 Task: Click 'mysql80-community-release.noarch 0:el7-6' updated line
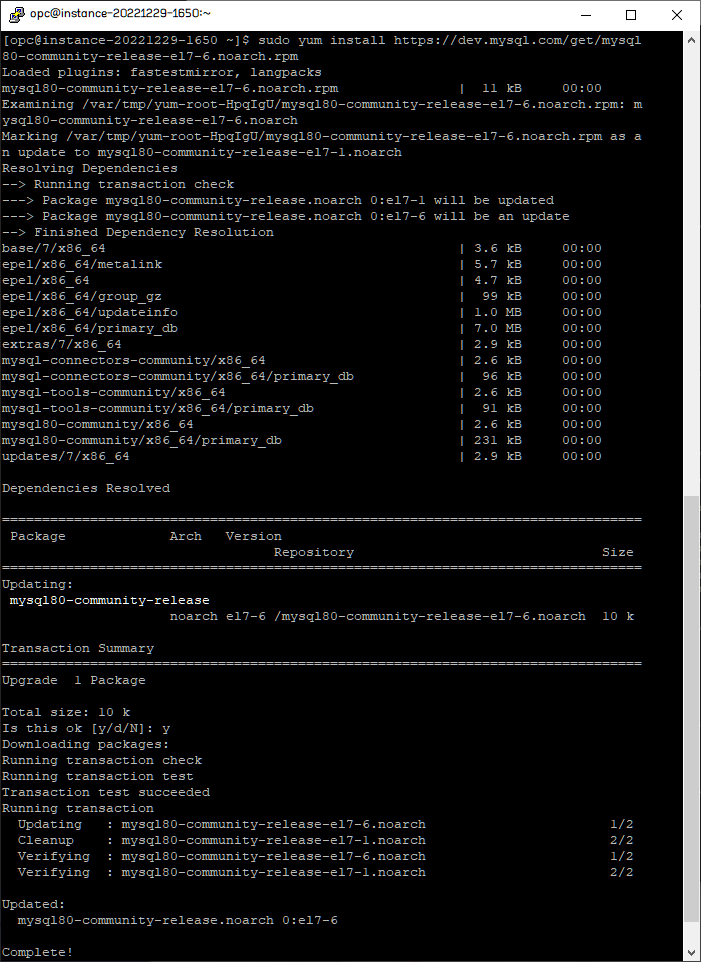tap(177, 920)
